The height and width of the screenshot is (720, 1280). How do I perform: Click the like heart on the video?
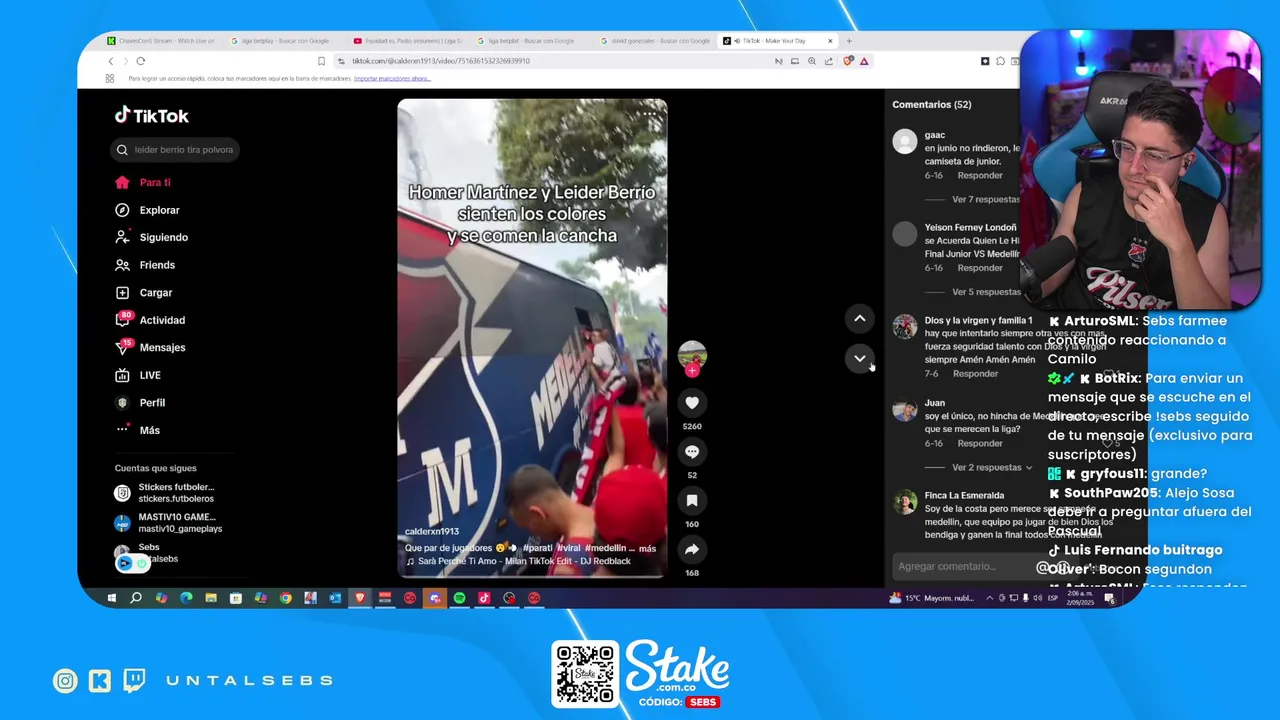pos(691,402)
